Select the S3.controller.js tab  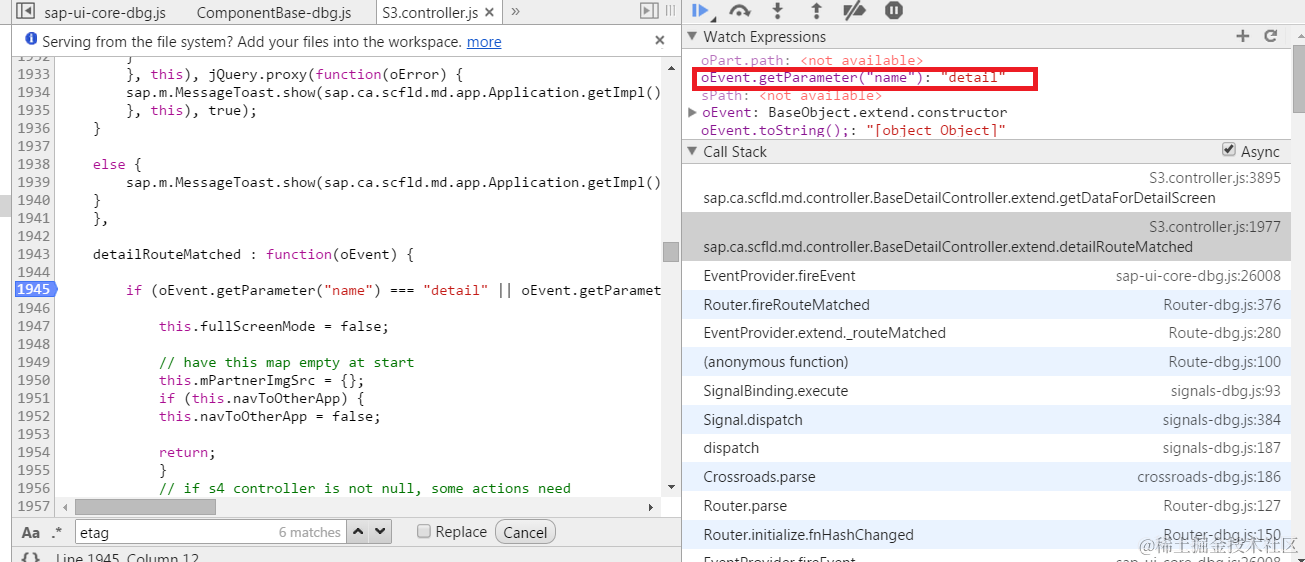tap(430, 13)
